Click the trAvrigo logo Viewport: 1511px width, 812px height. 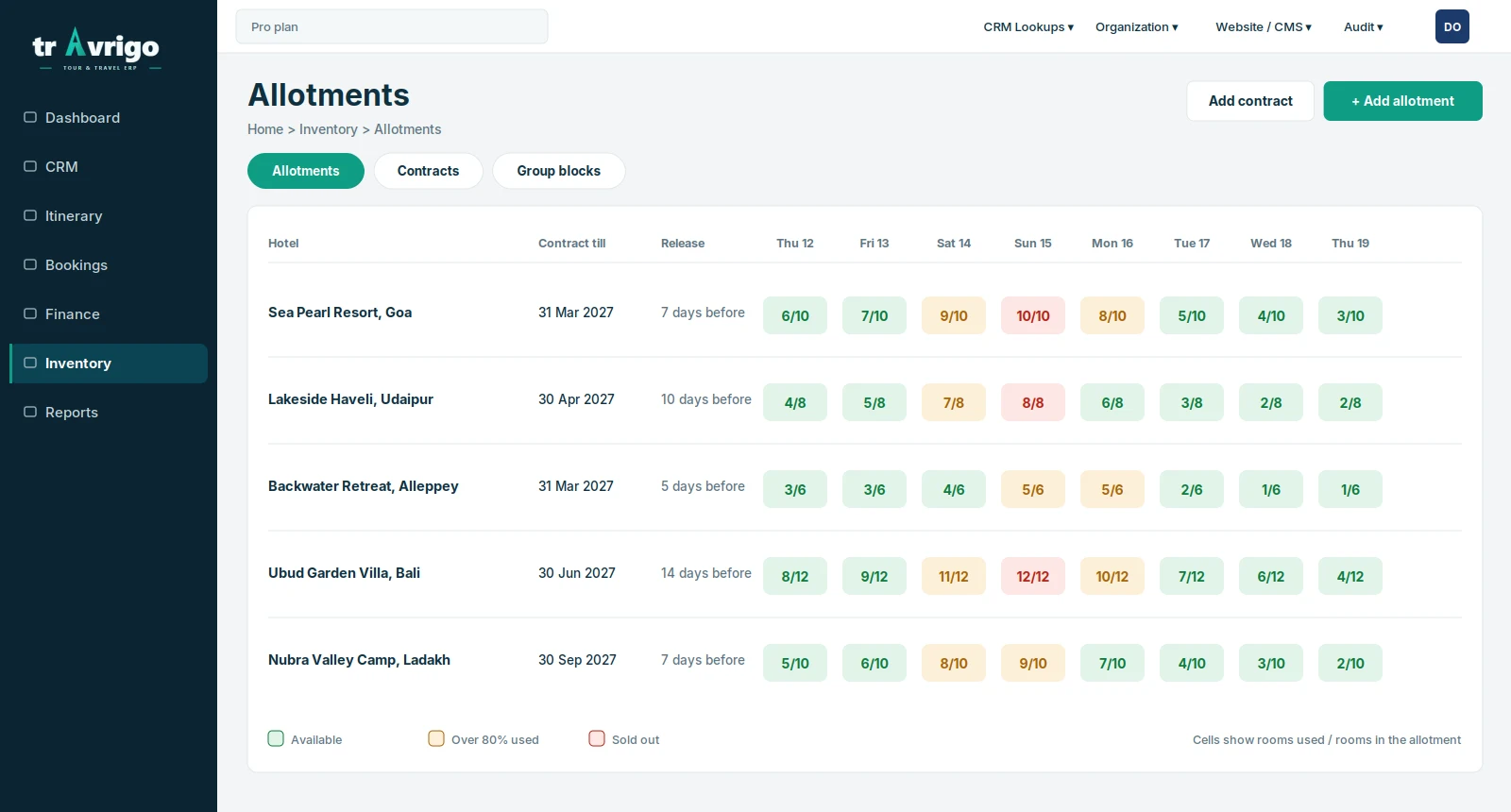tap(96, 48)
